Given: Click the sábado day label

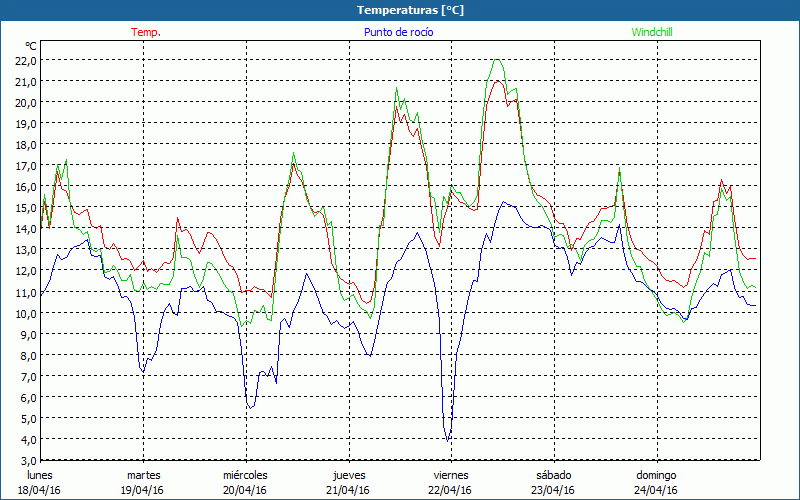Looking at the screenshot, I should (x=553, y=475).
